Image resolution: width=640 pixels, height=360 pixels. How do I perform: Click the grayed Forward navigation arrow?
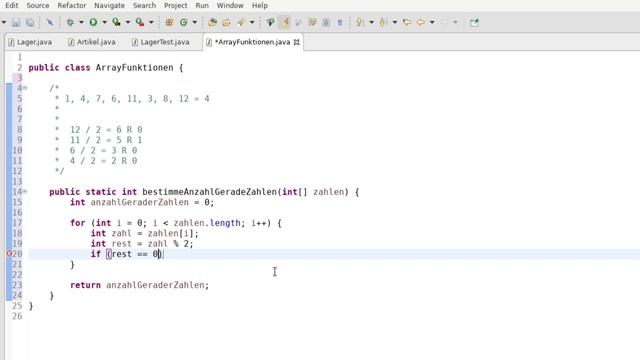click(444, 22)
